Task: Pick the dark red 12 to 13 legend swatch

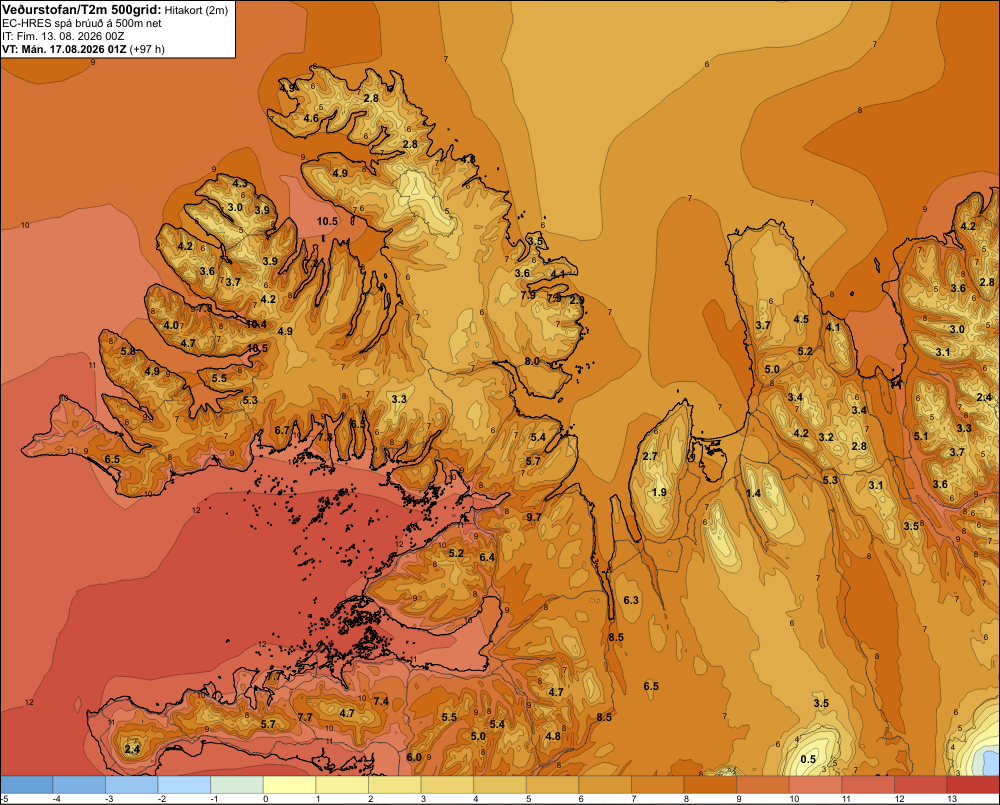Action: [920, 784]
